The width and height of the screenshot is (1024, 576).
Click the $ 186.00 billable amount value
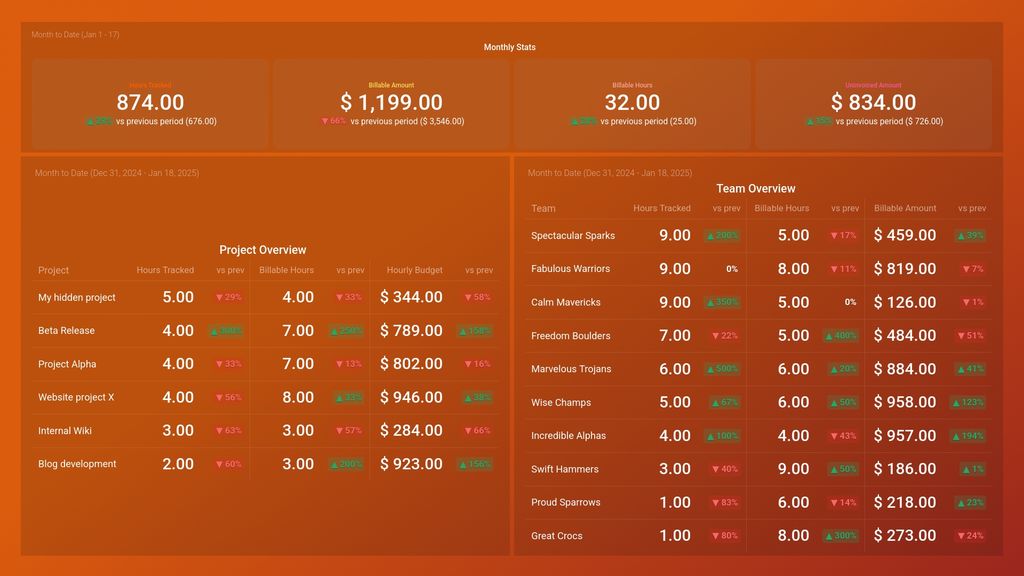point(905,469)
